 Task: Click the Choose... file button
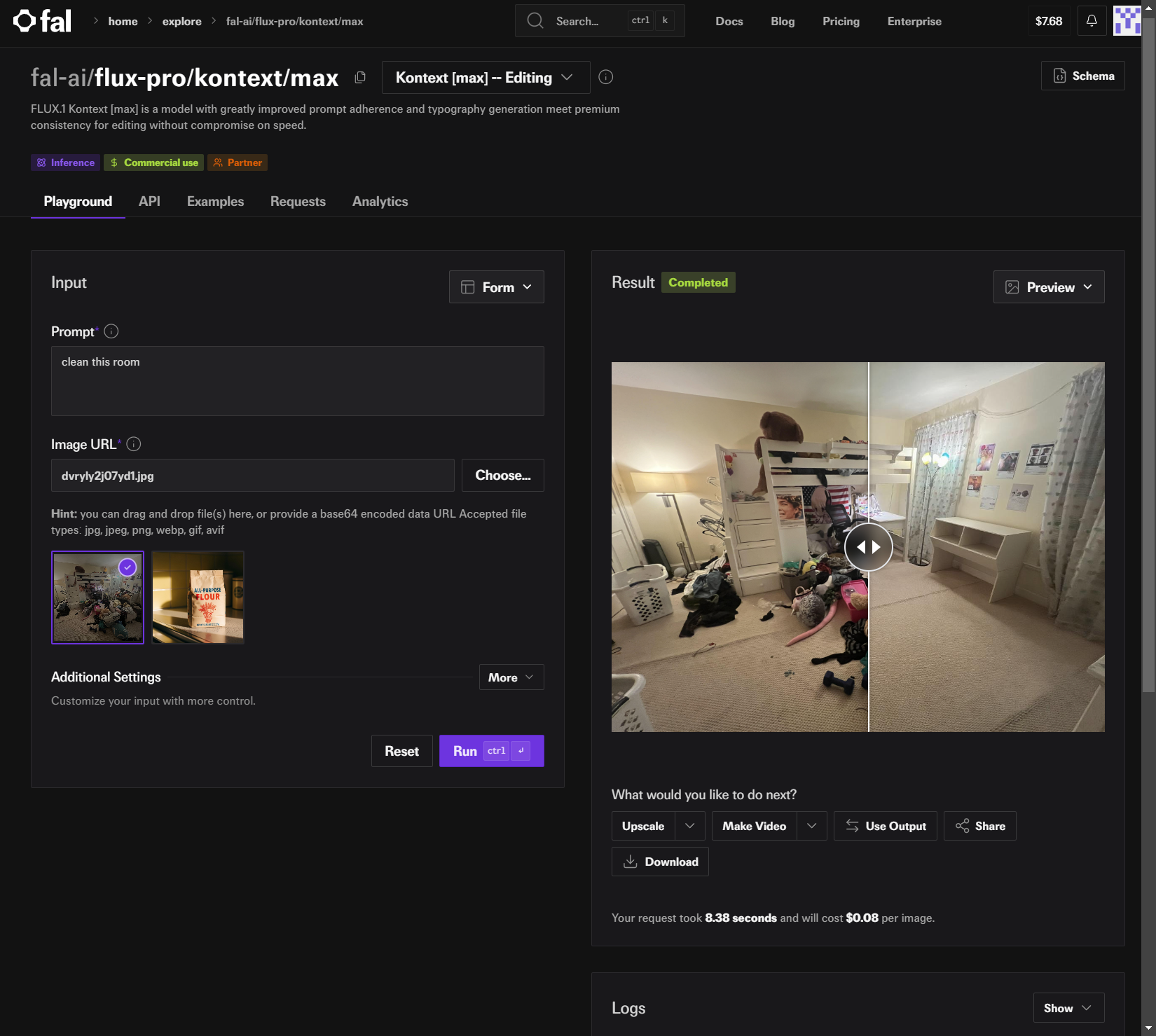coord(503,476)
